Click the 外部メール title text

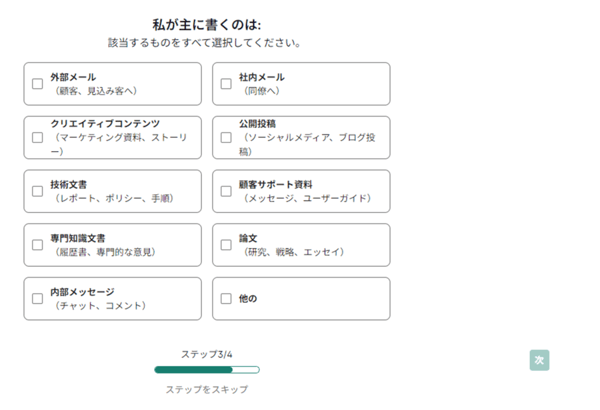tap(73, 77)
